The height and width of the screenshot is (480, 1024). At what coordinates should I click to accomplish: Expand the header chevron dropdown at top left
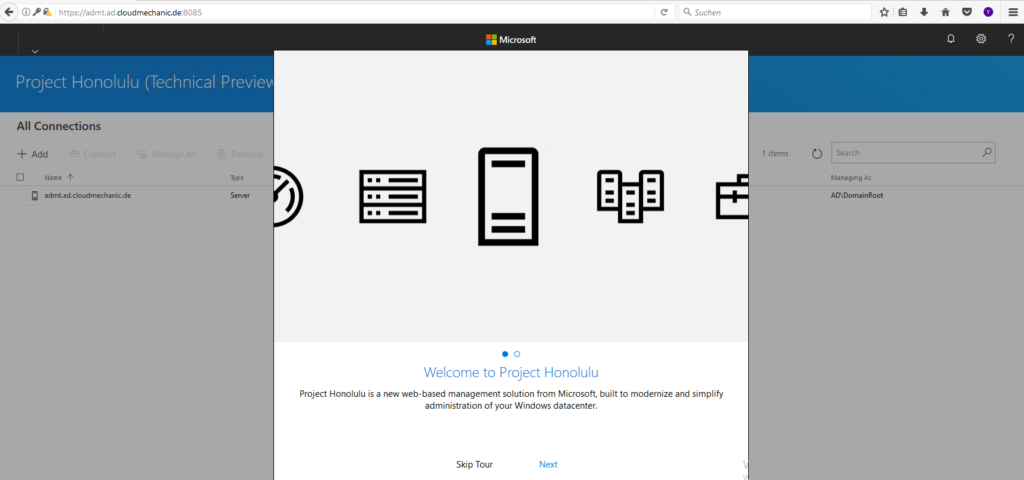pyautogui.click(x=35, y=51)
